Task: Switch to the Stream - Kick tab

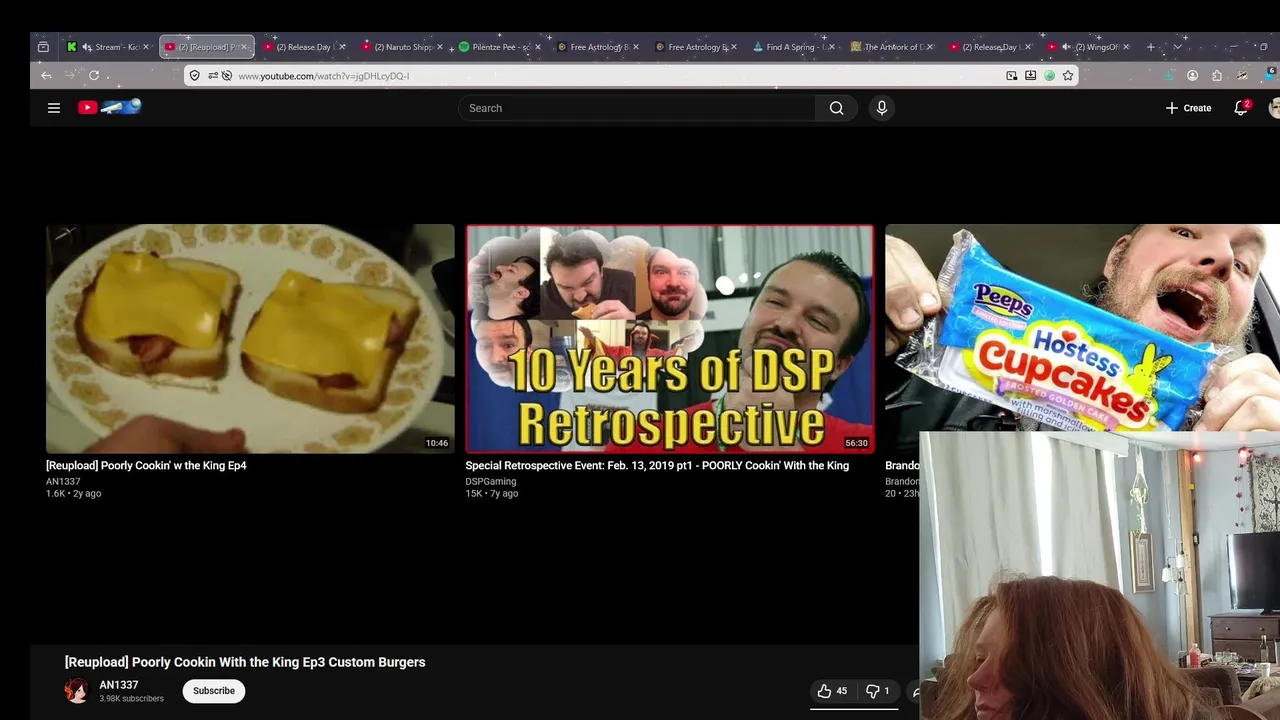Action: click(108, 47)
